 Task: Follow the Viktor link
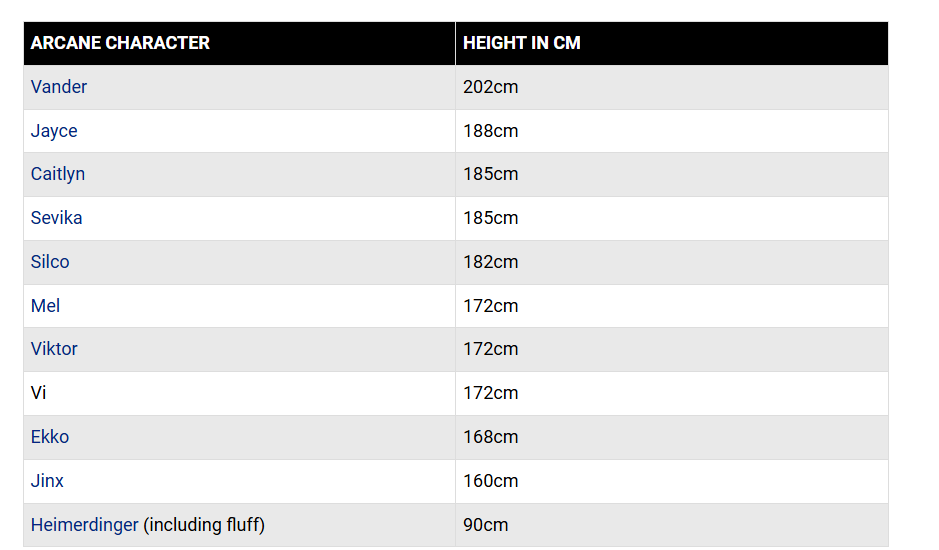tap(54, 349)
